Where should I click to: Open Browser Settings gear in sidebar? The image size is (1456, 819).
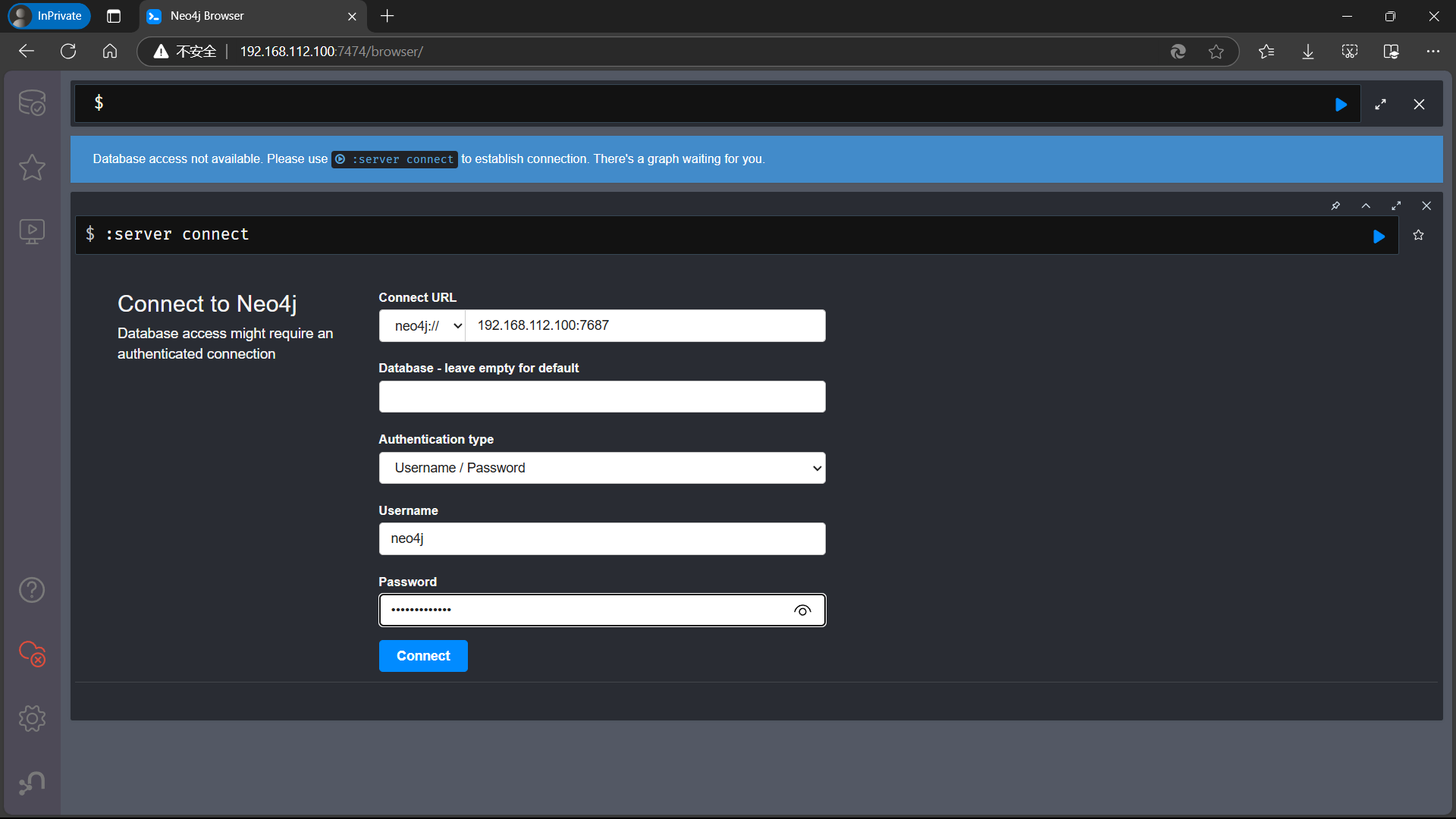32,718
